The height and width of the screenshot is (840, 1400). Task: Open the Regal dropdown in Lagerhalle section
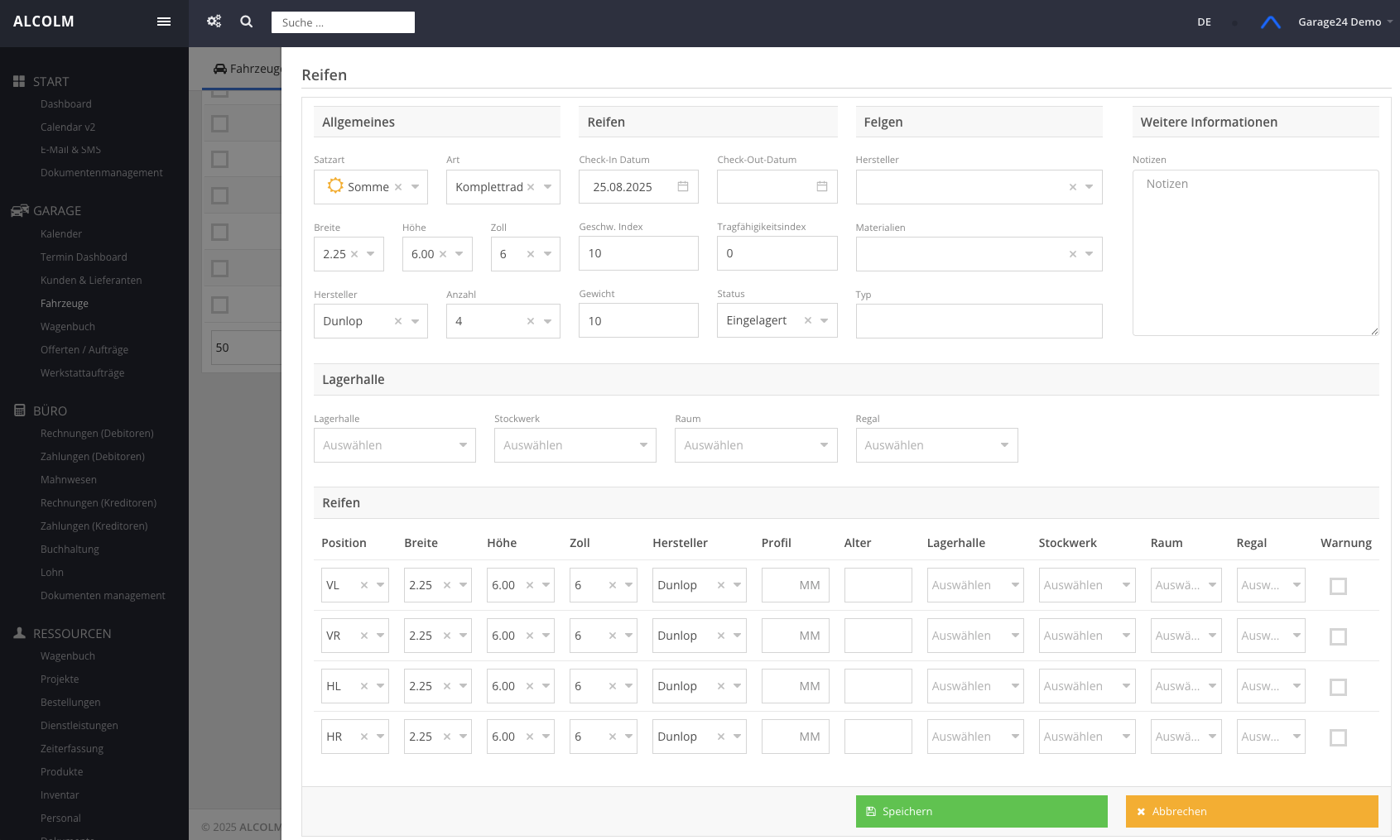pos(936,445)
